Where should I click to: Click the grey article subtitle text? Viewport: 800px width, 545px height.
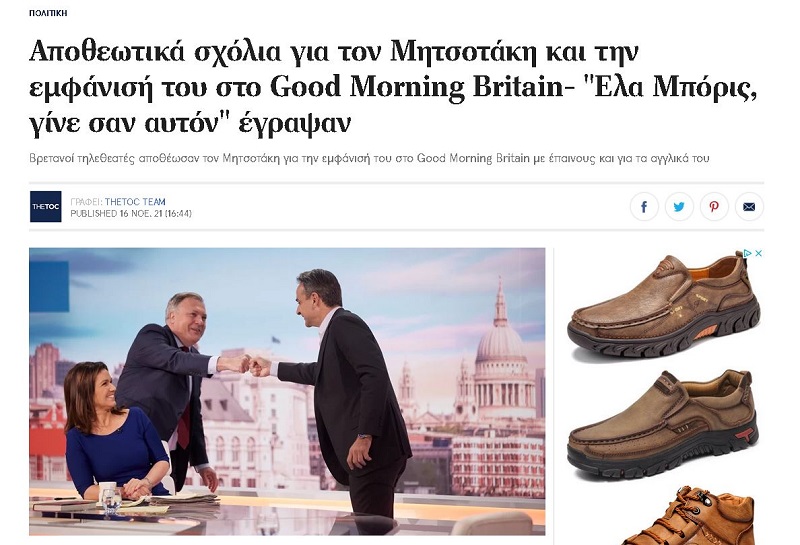click(369, 158)
